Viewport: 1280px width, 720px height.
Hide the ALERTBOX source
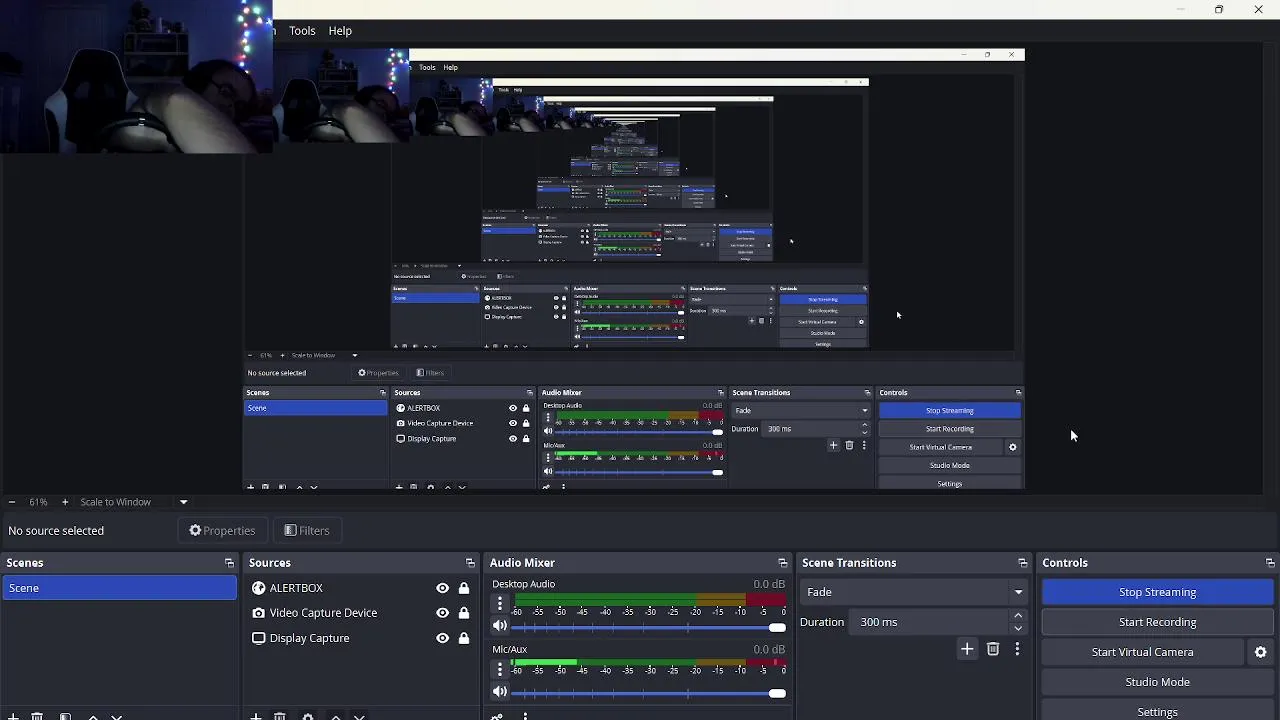tap(442, 588)
